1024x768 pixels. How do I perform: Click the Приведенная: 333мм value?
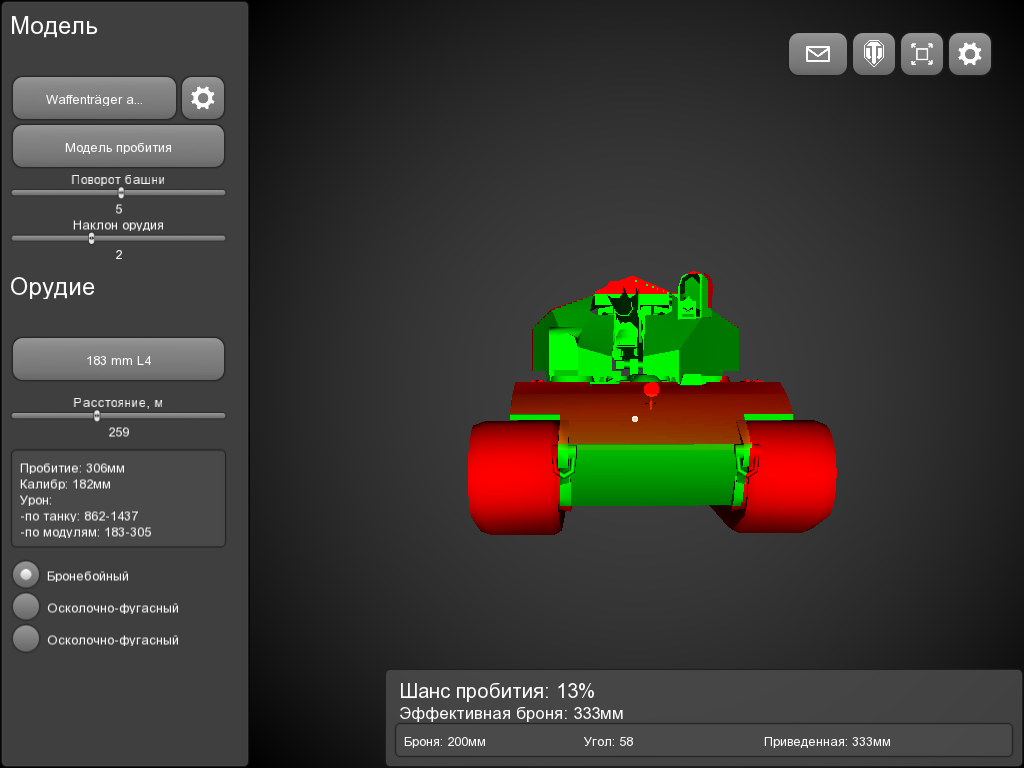[827, 742]
